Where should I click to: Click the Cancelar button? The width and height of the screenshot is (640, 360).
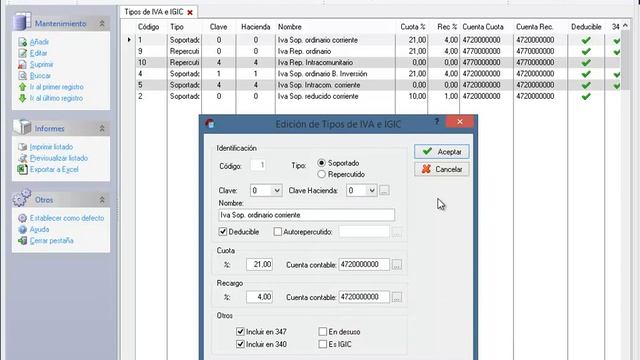click(442, 169)
